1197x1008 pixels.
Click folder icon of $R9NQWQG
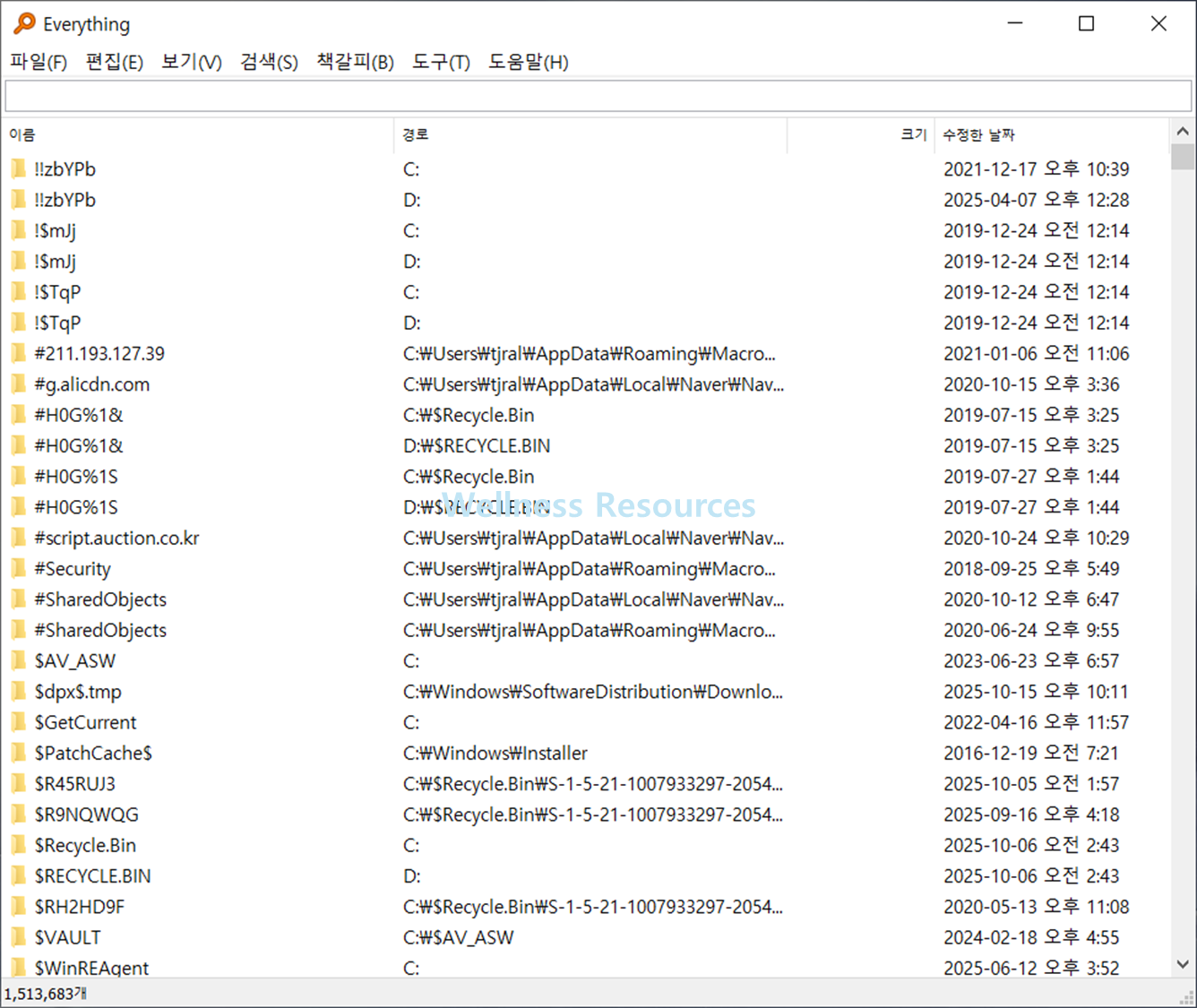pyautogui.click(x=19, y=814)
